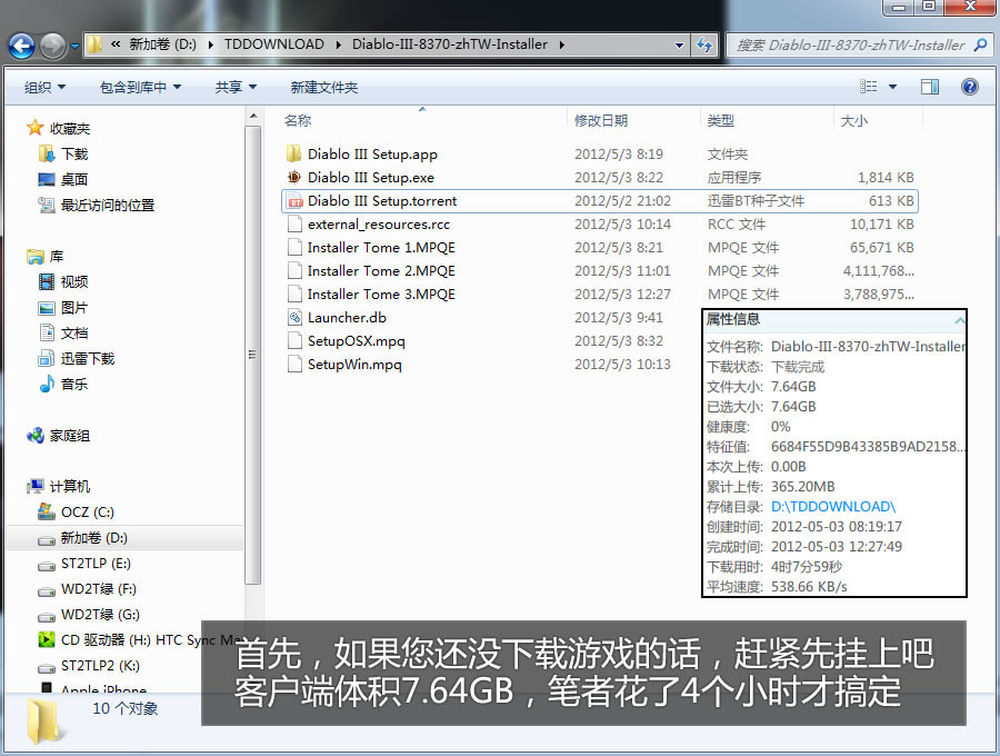Open recent pages dropdown beside Forward arrow
Image resolution: width=1000 pixels, height=756 pixels.
pyautogui.click(x=75, y=46)
